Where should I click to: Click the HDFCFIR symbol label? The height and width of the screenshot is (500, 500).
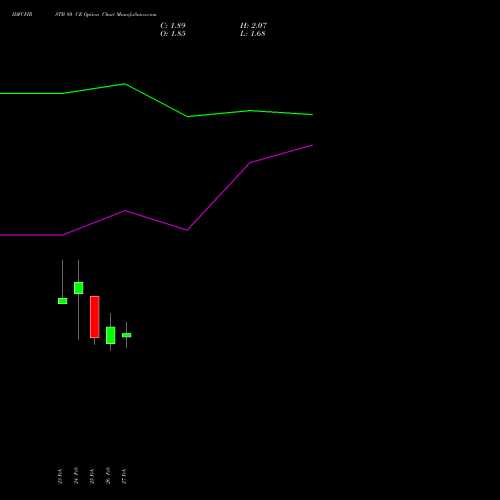tap(22, 15)
